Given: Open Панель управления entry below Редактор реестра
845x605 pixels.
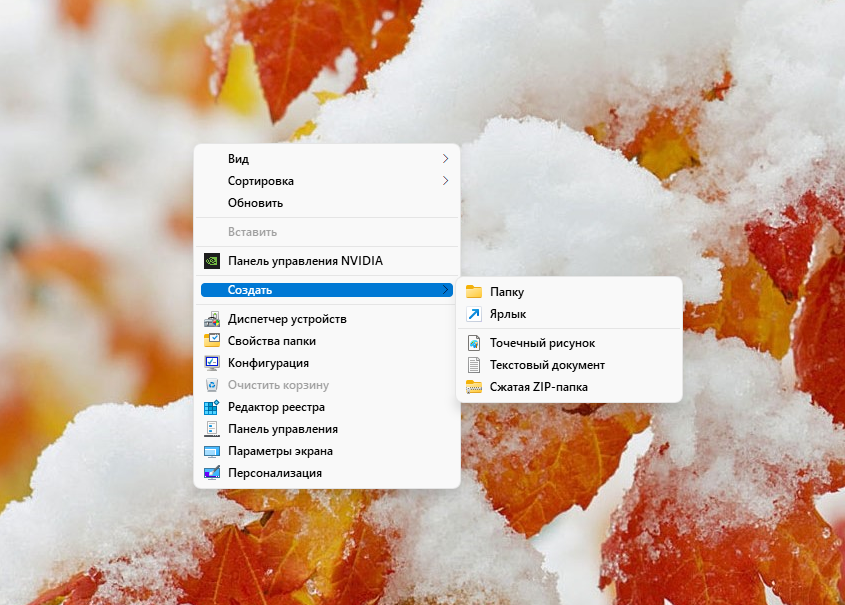Looking at the screenshot, I should tap(327, 429).
